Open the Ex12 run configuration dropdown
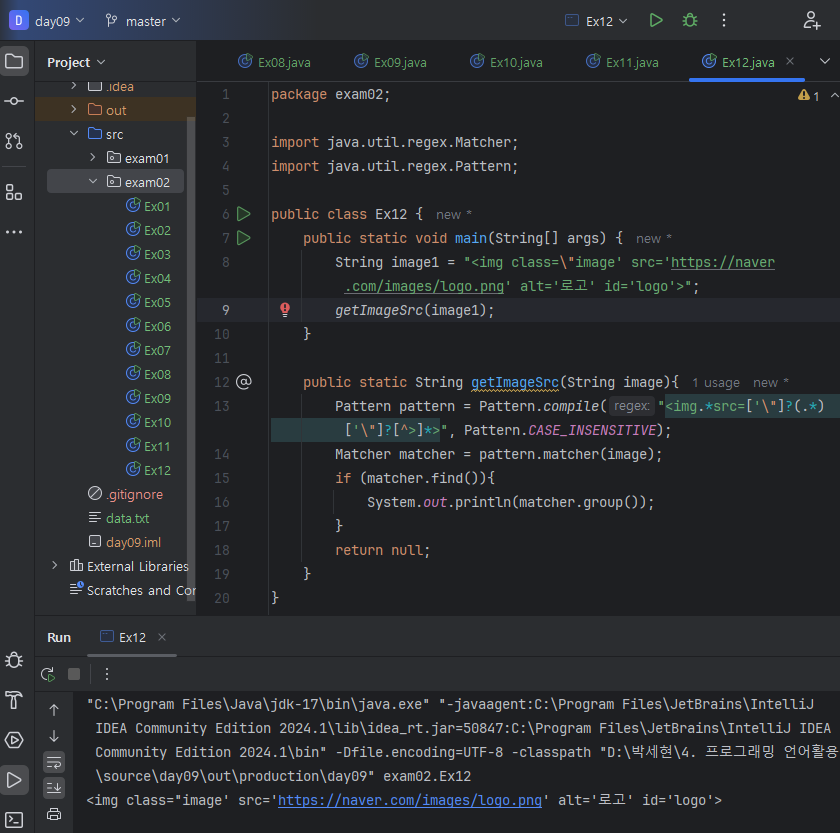 click(x=597, y=21)
